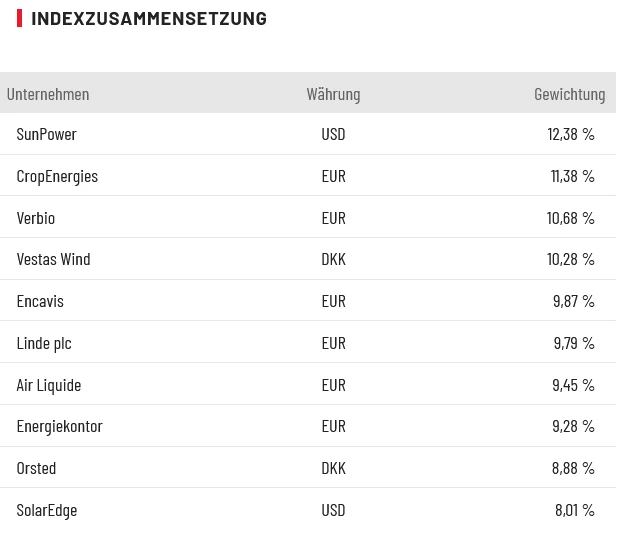Screen dimensions: 618x551
Task: Select the Verbio row name
Action: point(36,218)
